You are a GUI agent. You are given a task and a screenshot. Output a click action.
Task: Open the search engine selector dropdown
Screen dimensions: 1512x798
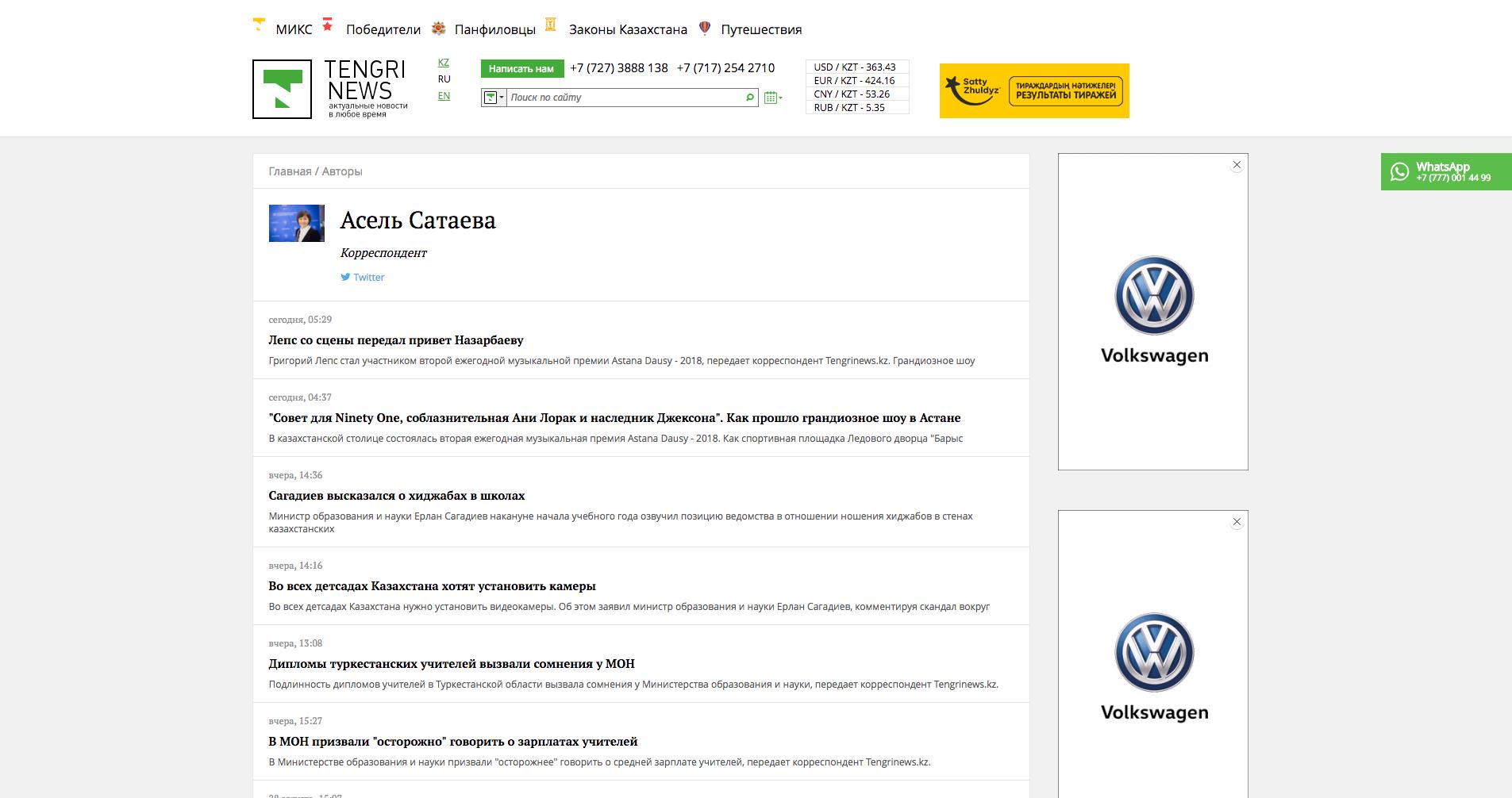click(x=494, y=98)
